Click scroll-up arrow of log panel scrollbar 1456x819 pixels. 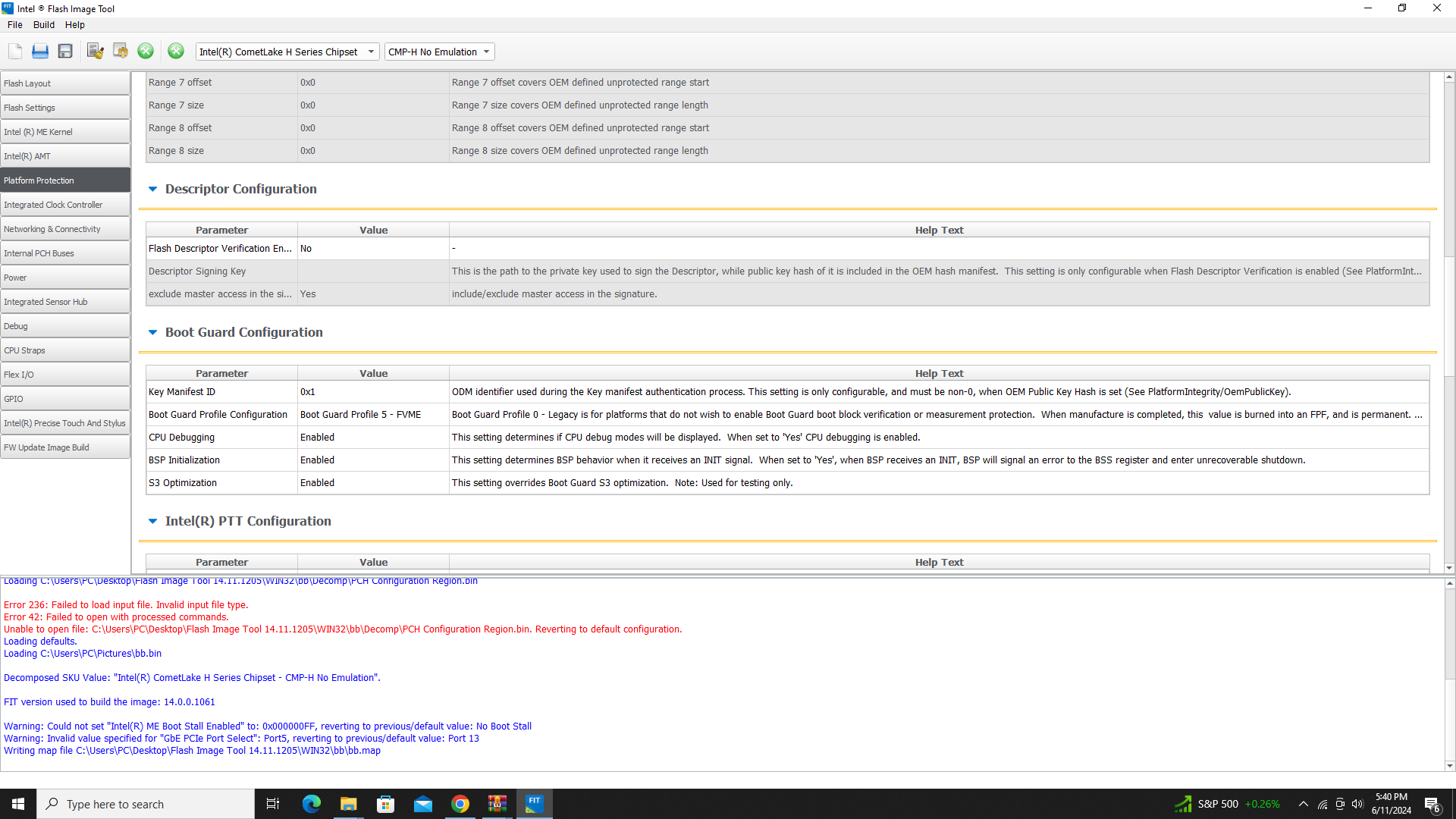[1449, 584]
